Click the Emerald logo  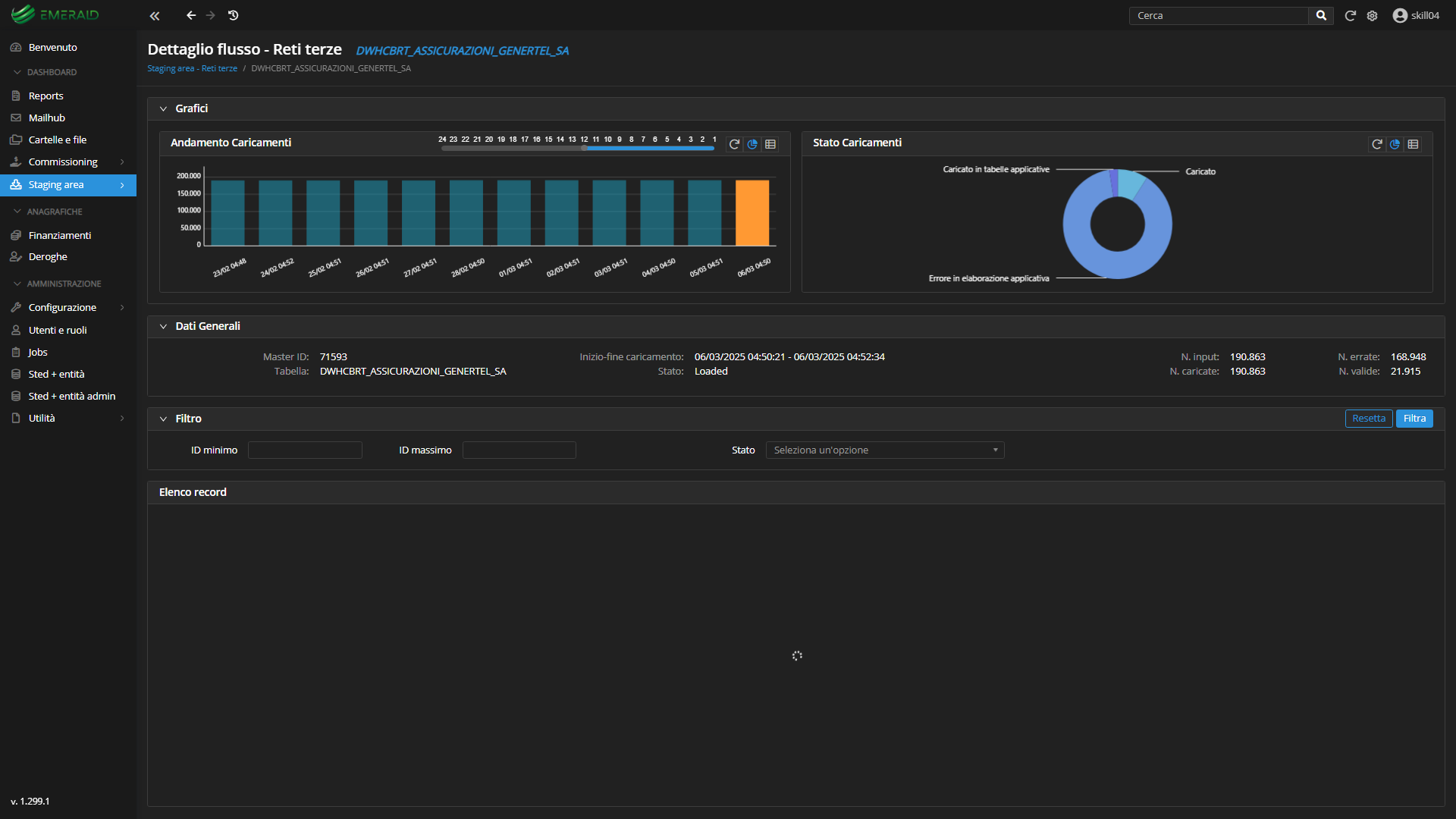pyautogui.click(x=55, y=14)
